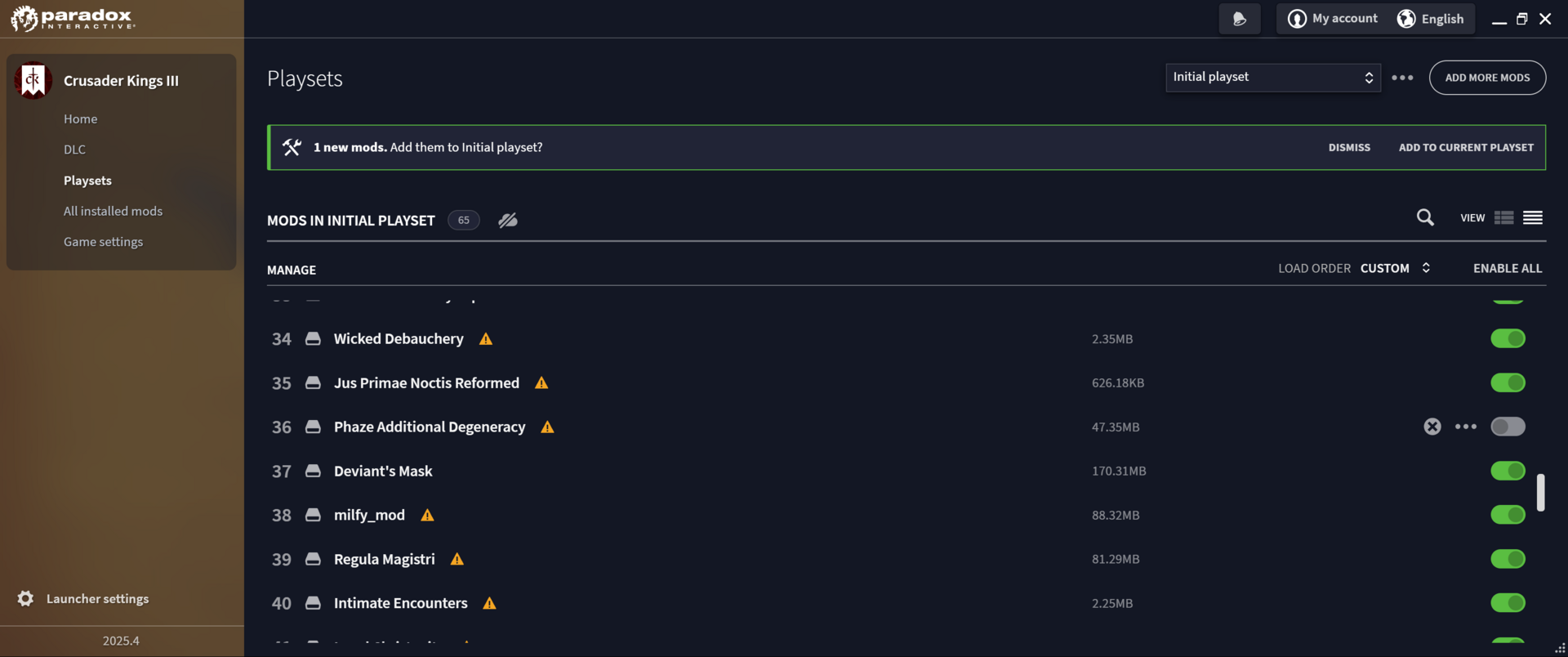Open the notifications icon in top bar
The width and height of the screenshot is (1568, 657).
point(1240,19)
